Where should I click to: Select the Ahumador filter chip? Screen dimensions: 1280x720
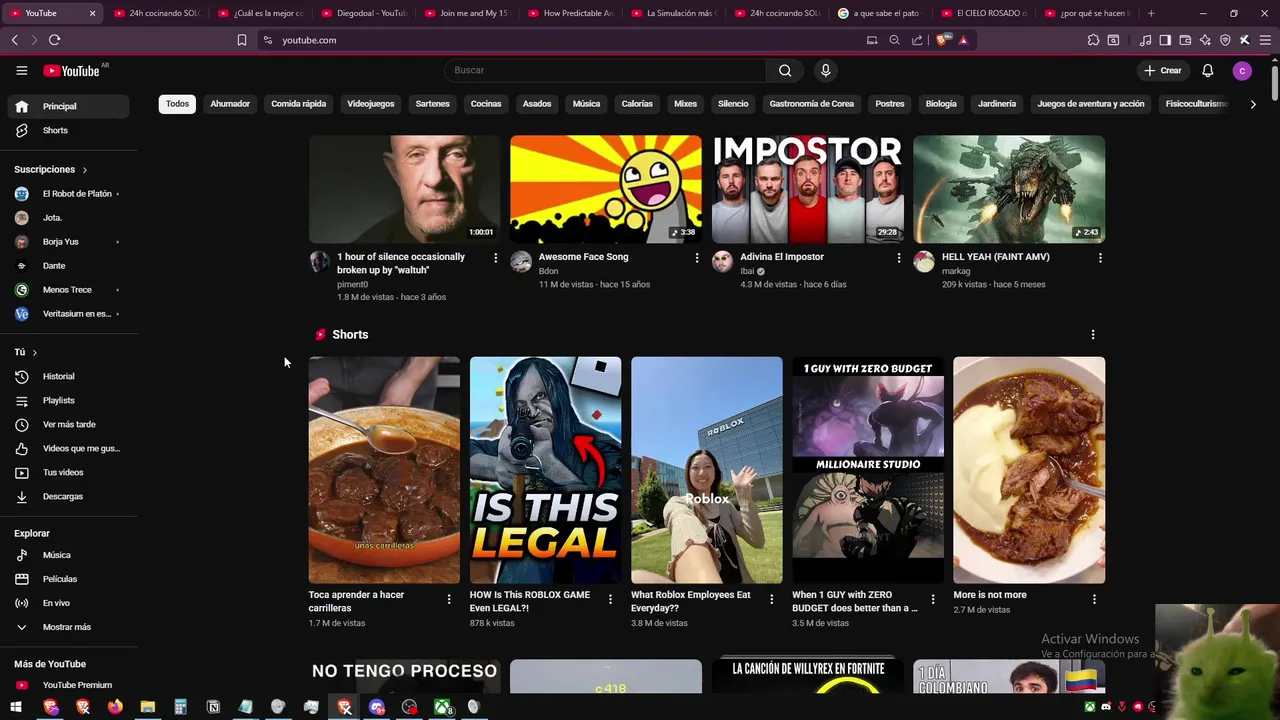[230, 104]
